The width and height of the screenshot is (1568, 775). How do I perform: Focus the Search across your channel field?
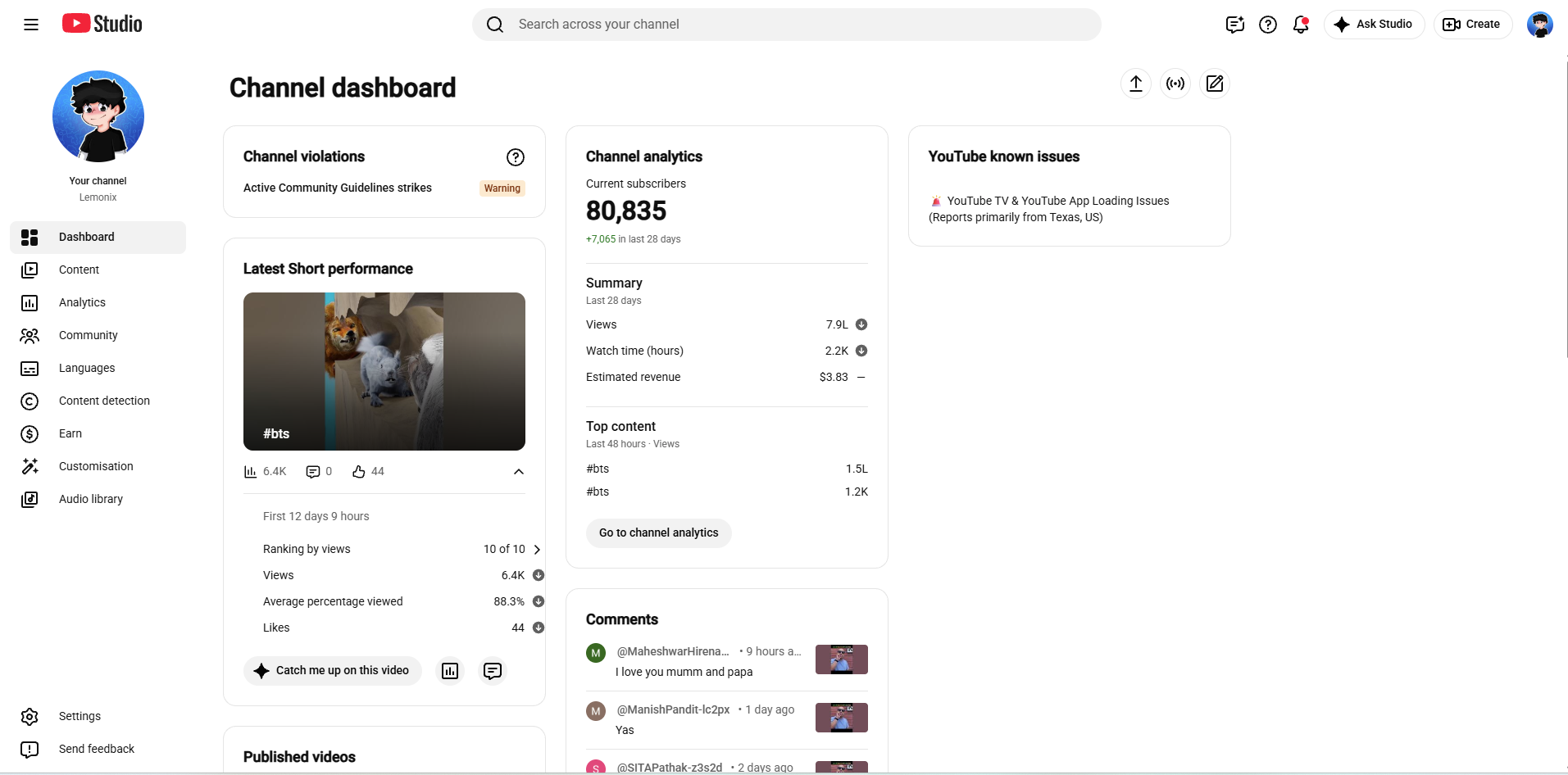click(787, 25)
